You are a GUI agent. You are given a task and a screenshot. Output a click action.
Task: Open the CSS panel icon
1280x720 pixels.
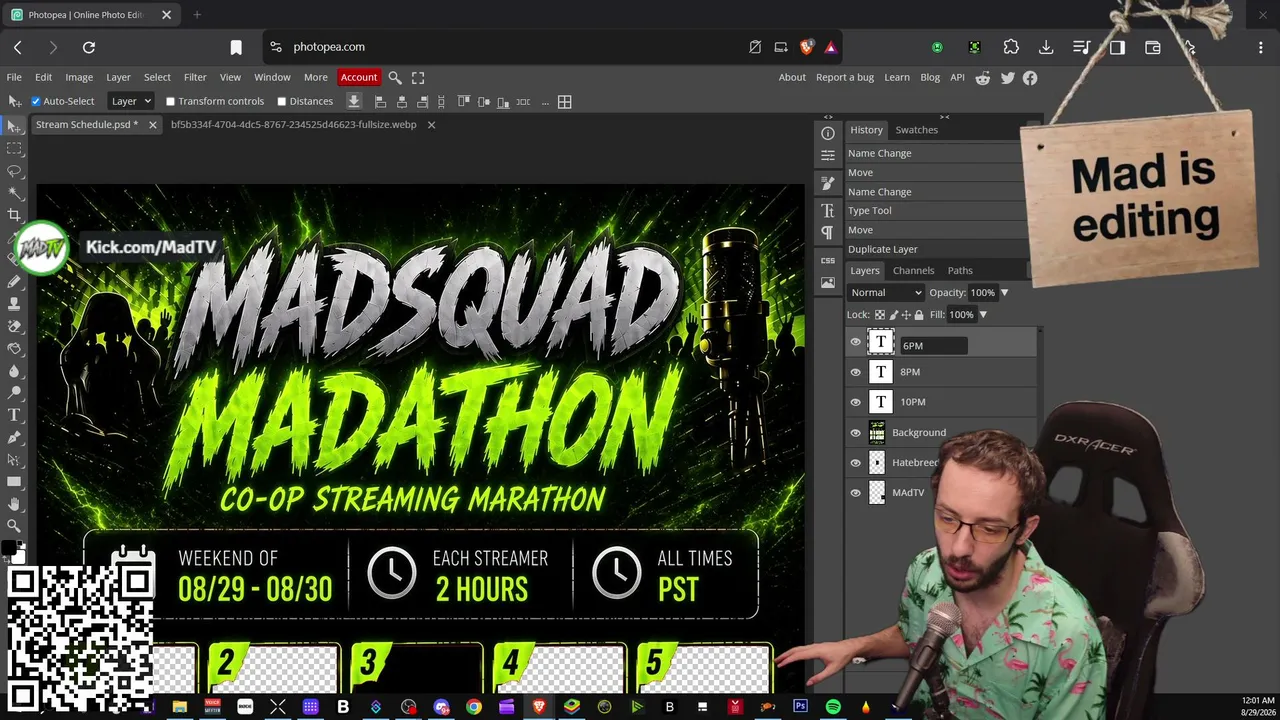pos(828,260)
